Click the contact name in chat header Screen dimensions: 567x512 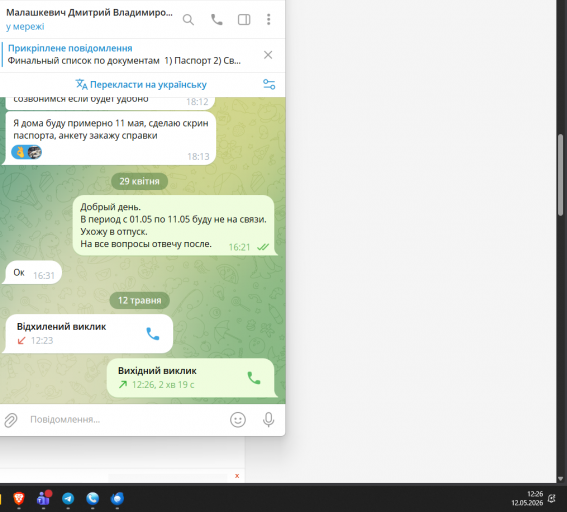click(x=89, y=13)
